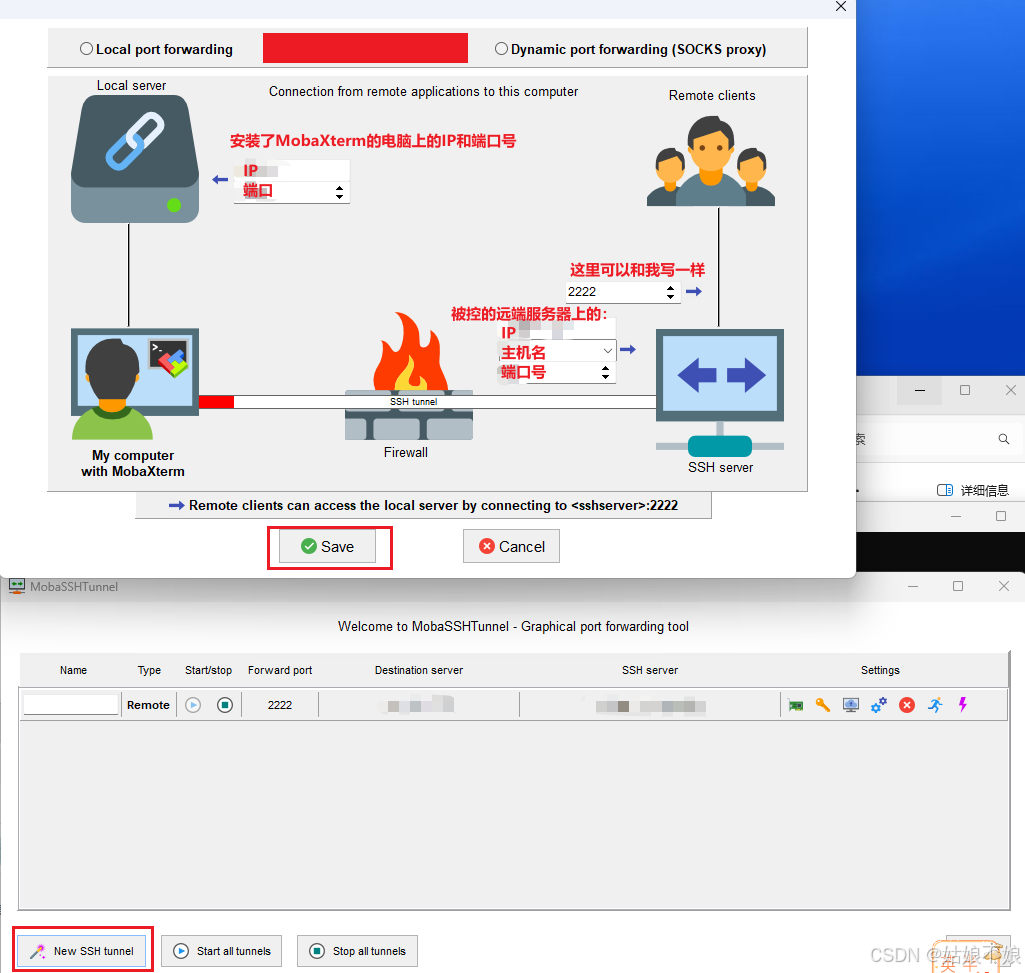Start the Remote 2222 tunnel
The height and width of the screenshot is (973, 1025).
[x=193, y=705]
